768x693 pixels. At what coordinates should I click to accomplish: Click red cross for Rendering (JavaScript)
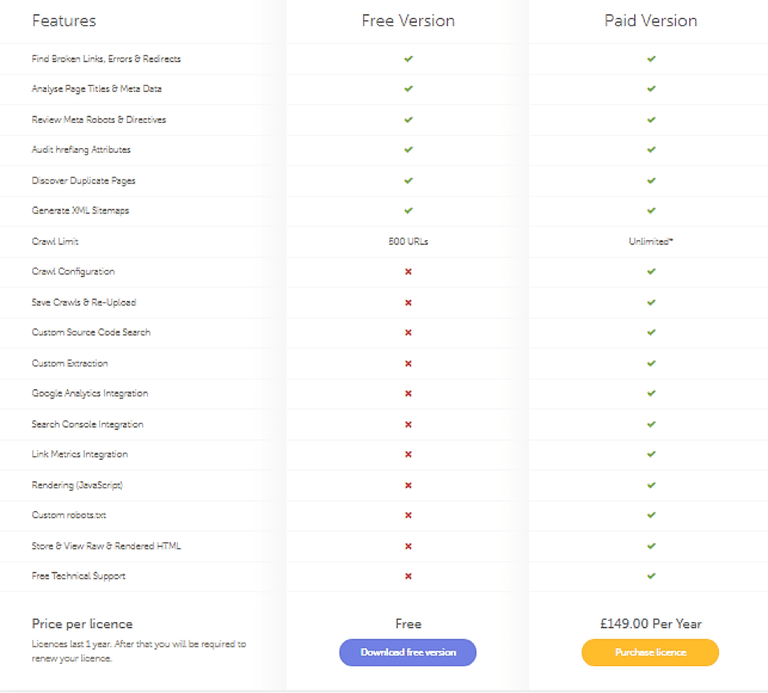point(408,485)
